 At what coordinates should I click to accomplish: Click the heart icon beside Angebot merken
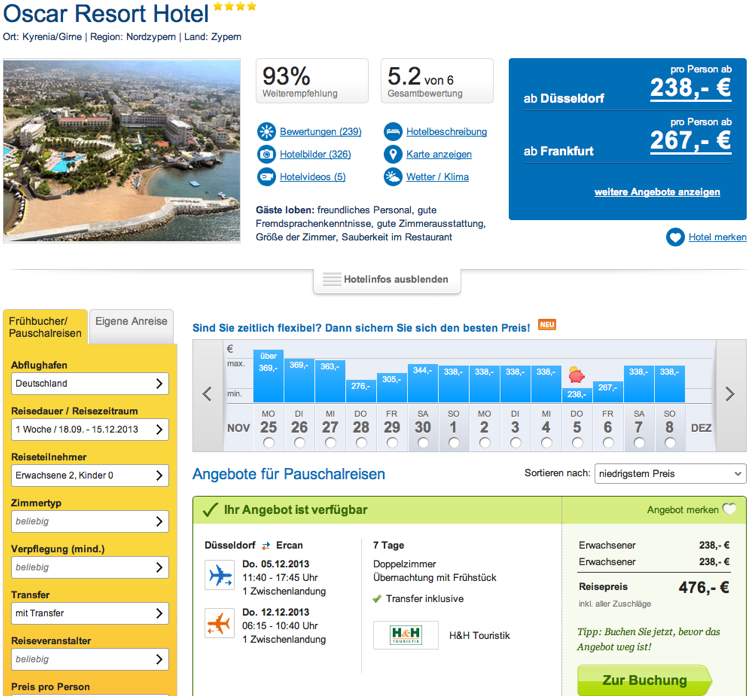(x=729, y=509)
